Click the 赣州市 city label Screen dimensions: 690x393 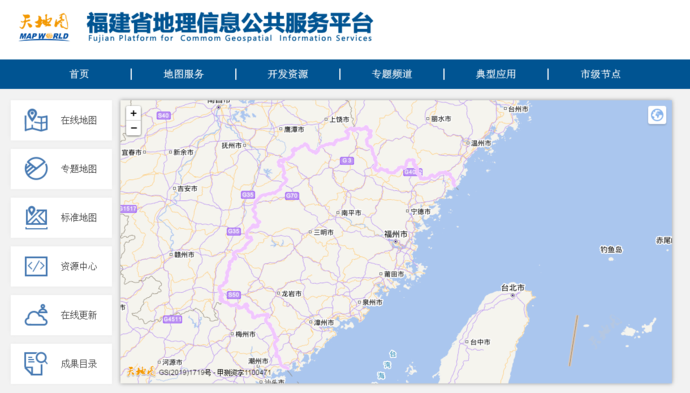(184, 254)
